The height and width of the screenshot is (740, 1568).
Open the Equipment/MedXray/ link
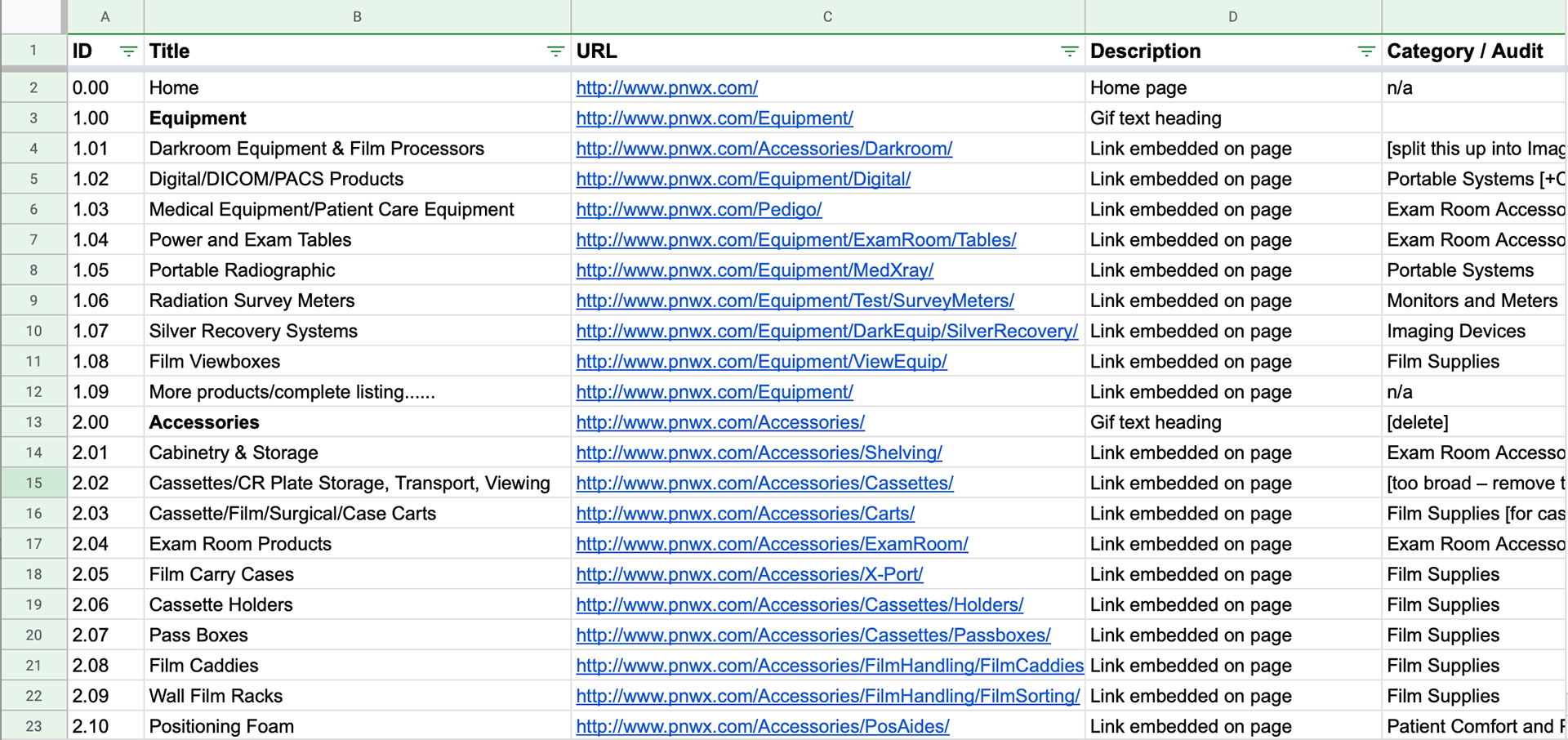(755, 270)
